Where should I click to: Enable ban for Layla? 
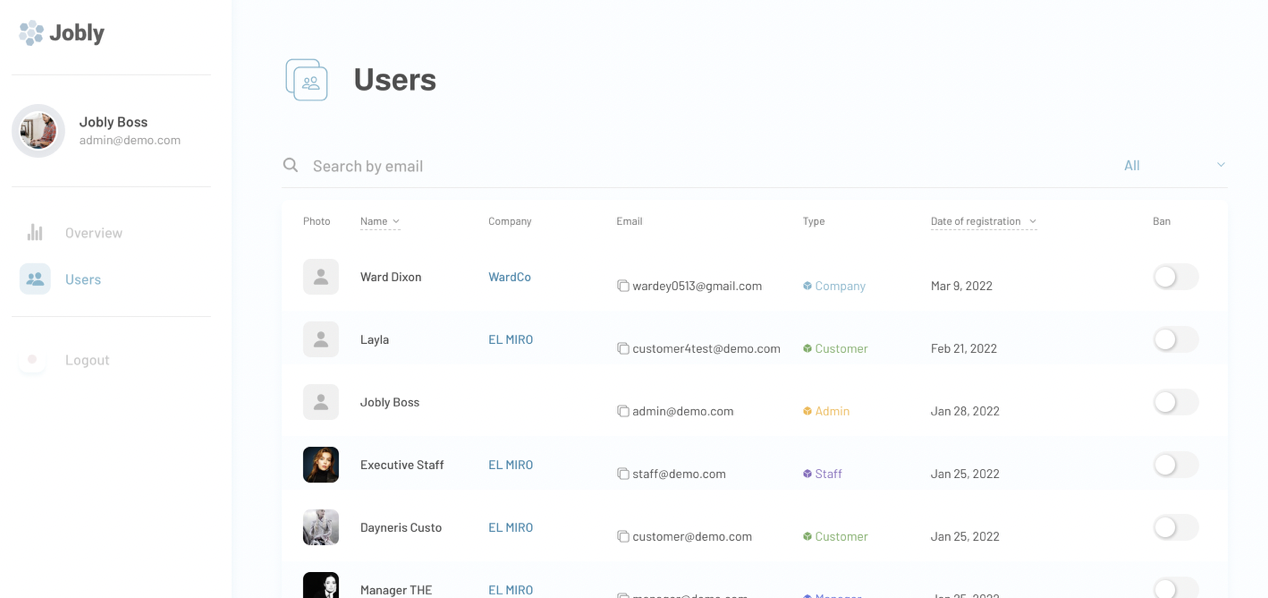point(1175,340)
